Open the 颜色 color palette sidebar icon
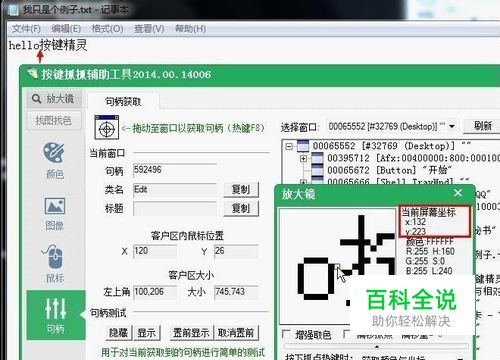Screen dimensions: 500x360 [x=54, y=160]
